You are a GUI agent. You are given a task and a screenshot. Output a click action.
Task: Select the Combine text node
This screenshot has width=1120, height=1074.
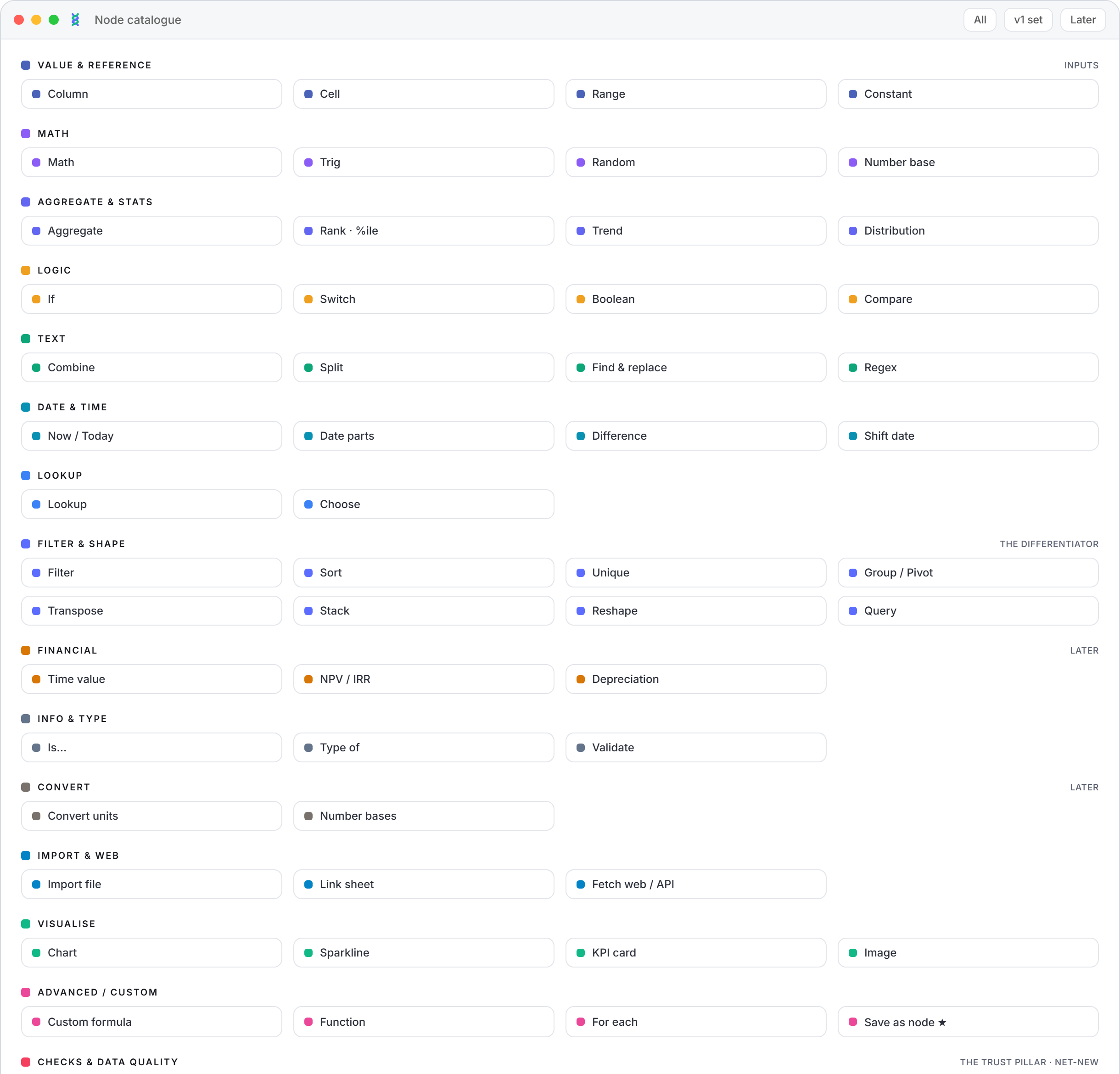point(151,367)
